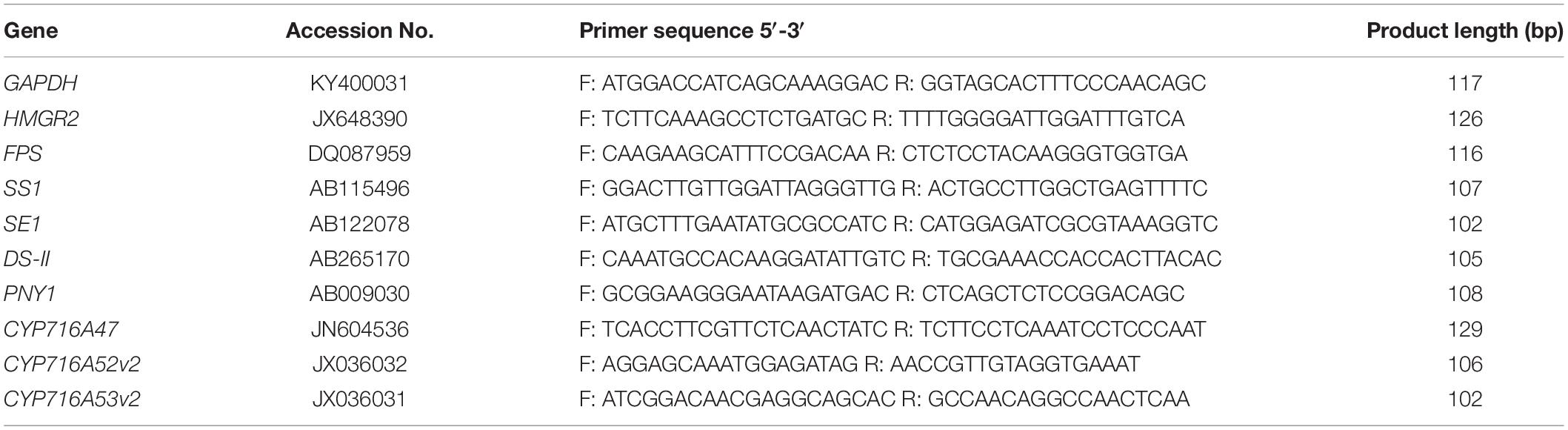Click the Gene column header
Viewport: 1568px width, 430px height.
point(31,31)
